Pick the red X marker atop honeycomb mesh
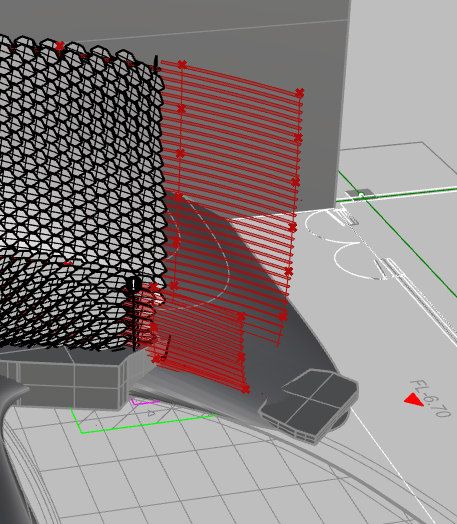The width and height of the screenshot is (457, 524). (x=60, y=45)
